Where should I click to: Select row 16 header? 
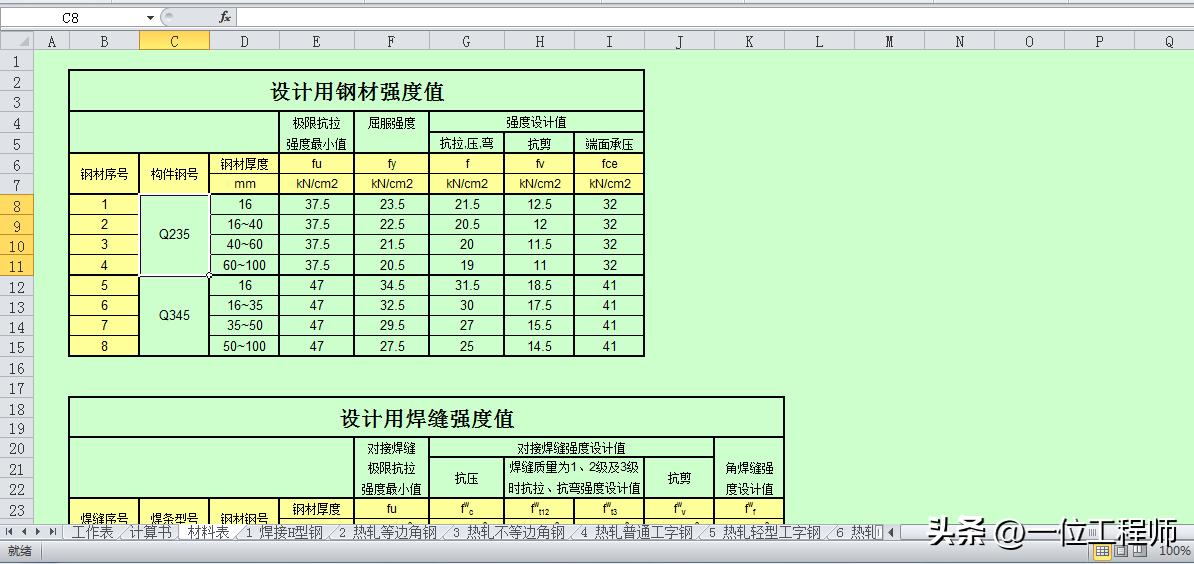tap(18, 368)
